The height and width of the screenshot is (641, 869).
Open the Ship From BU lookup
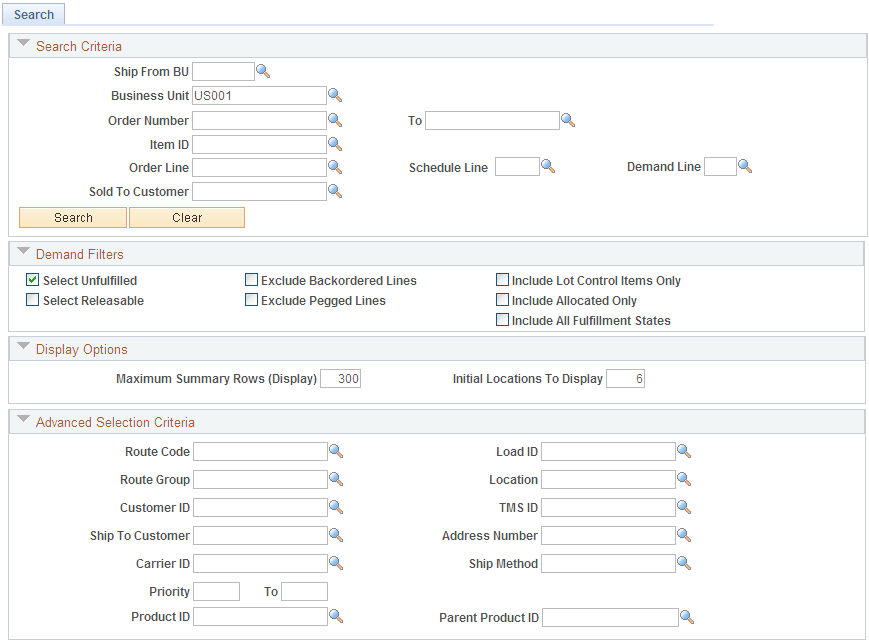[x=263, y=70]
